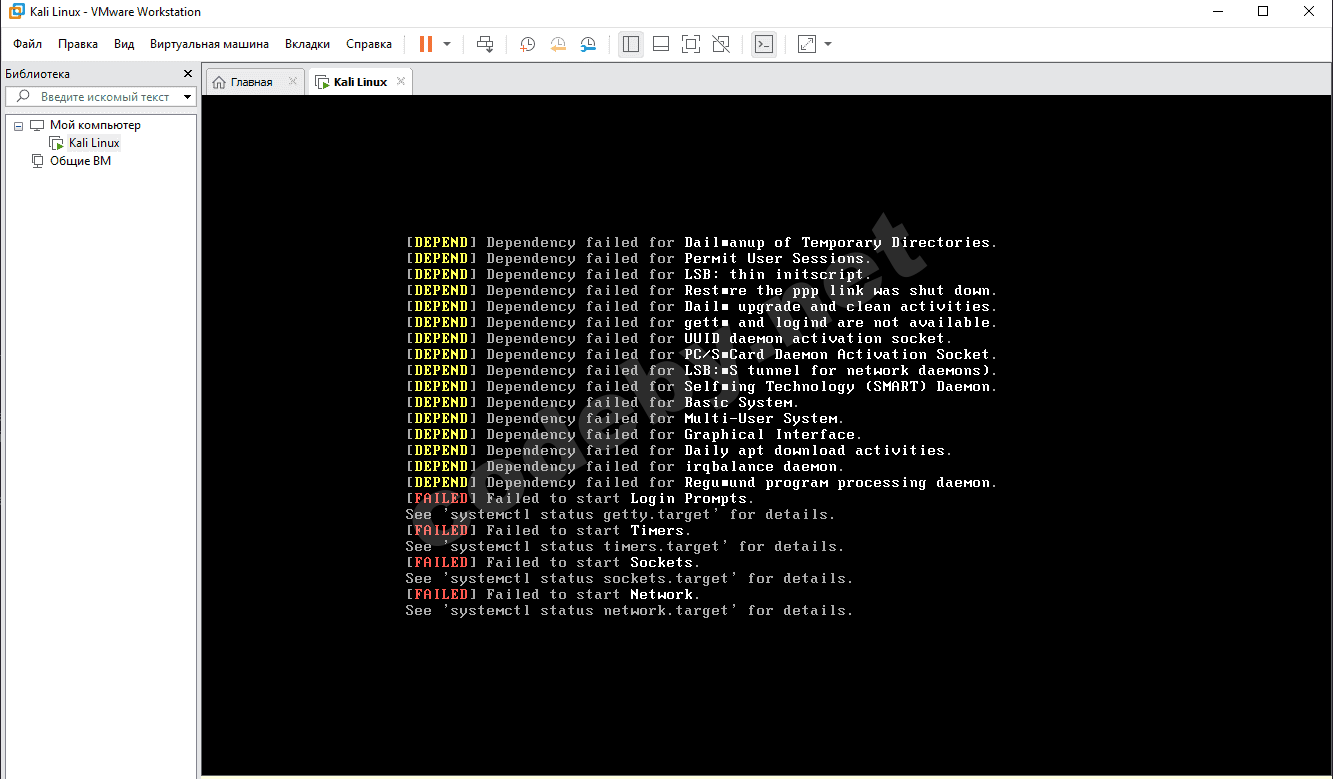The width and height of the screenshot is (1333, 779).
Task: Click the 'systemctl status network.target' console line
Action: point(630,610)
